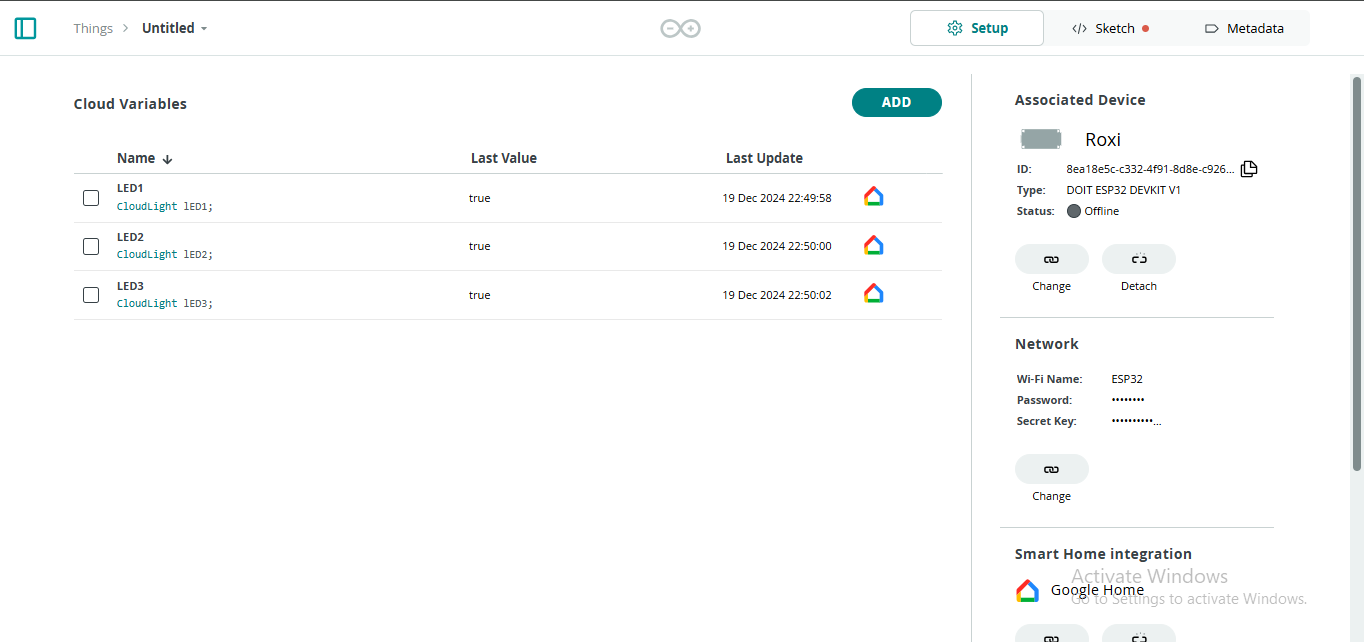Click the gear icon on the Setup tab
The image size is (1364, 642).
point(954,28)
